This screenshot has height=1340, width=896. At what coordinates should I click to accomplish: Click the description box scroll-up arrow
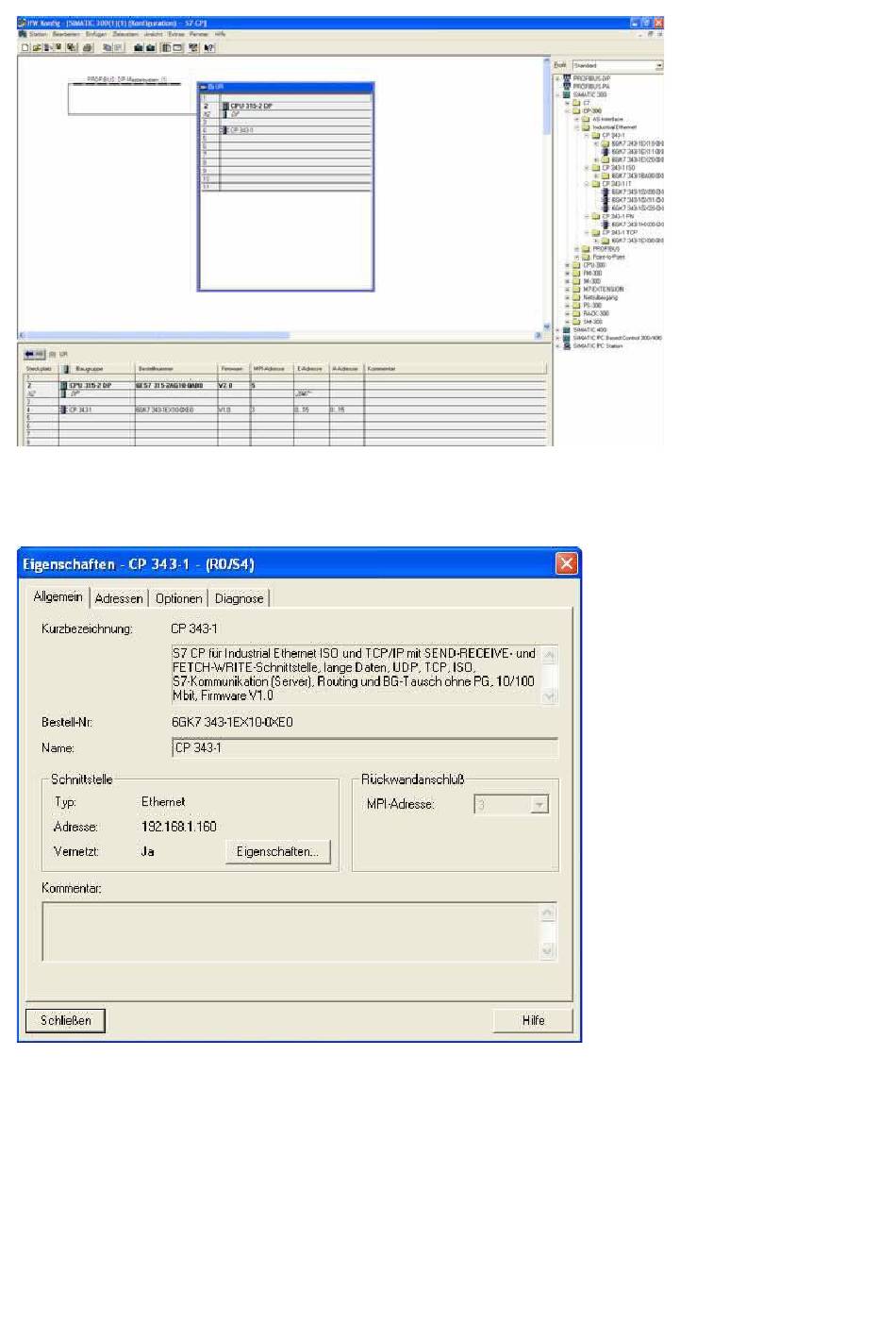[549, 654]
